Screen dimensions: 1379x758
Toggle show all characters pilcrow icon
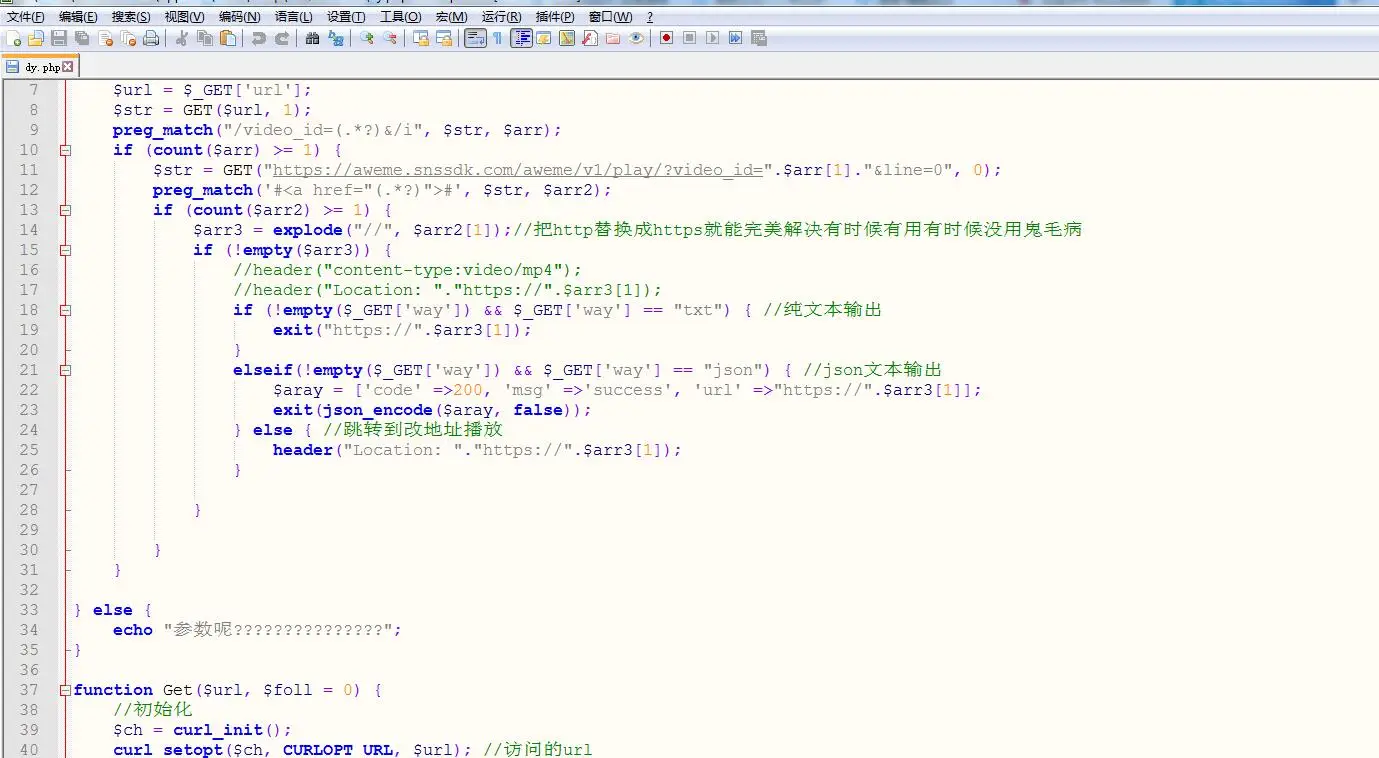coord(497,39)
